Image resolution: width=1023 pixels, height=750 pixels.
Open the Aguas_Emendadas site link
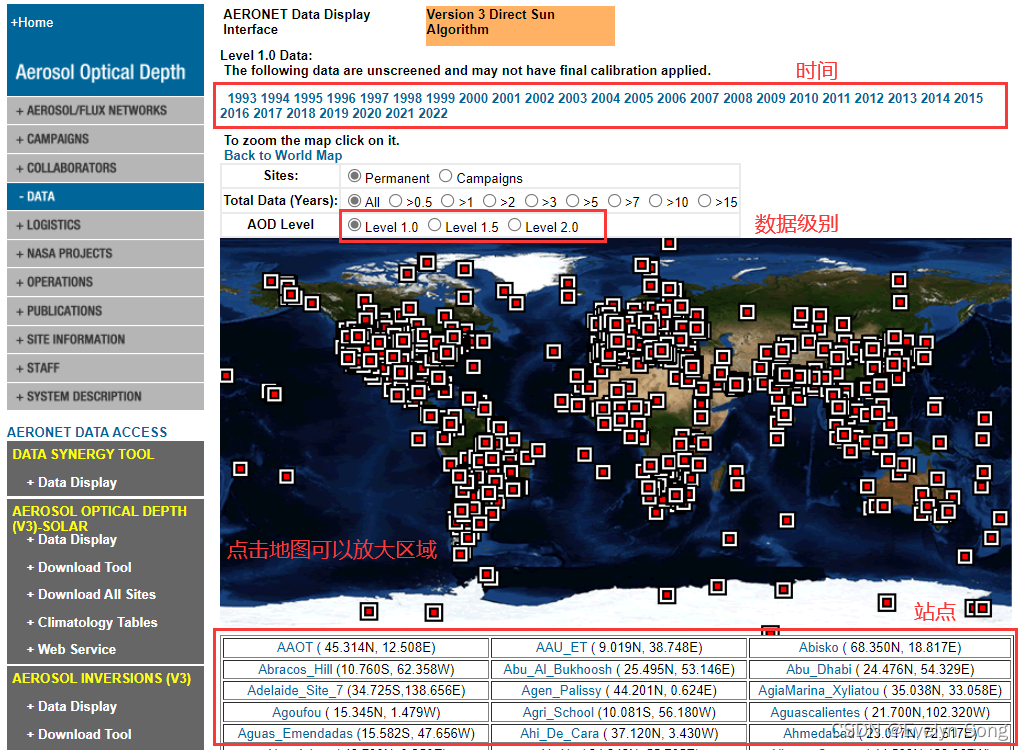[295, 734]
